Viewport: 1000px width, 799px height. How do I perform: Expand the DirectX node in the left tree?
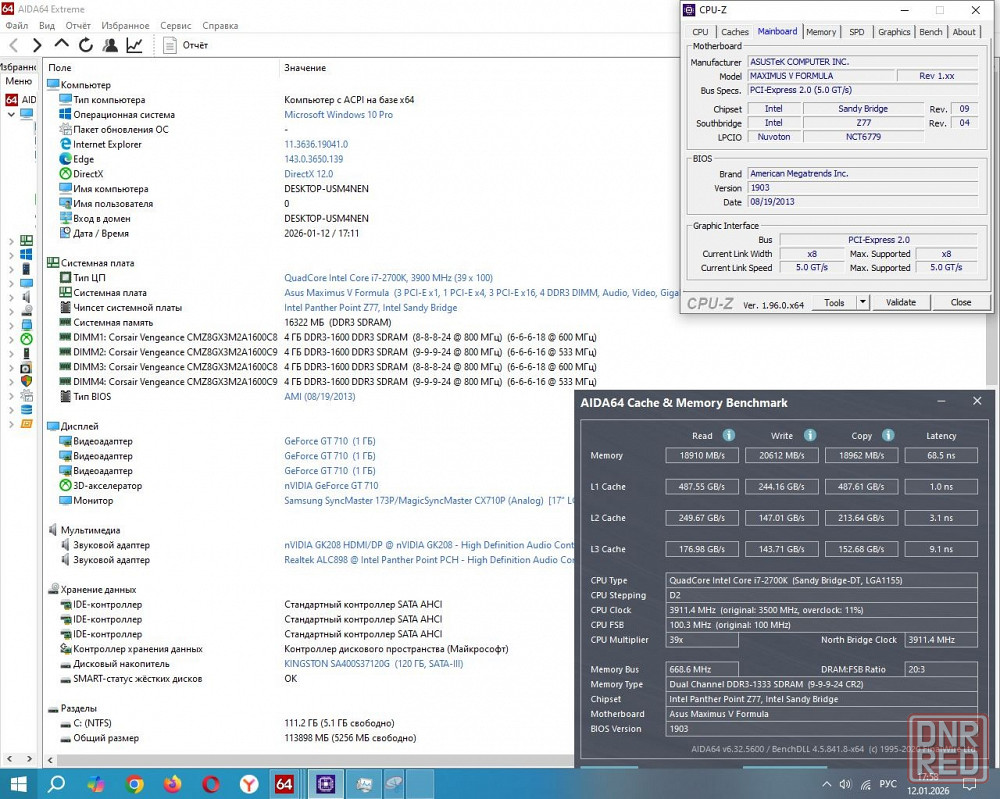(12, 339)
